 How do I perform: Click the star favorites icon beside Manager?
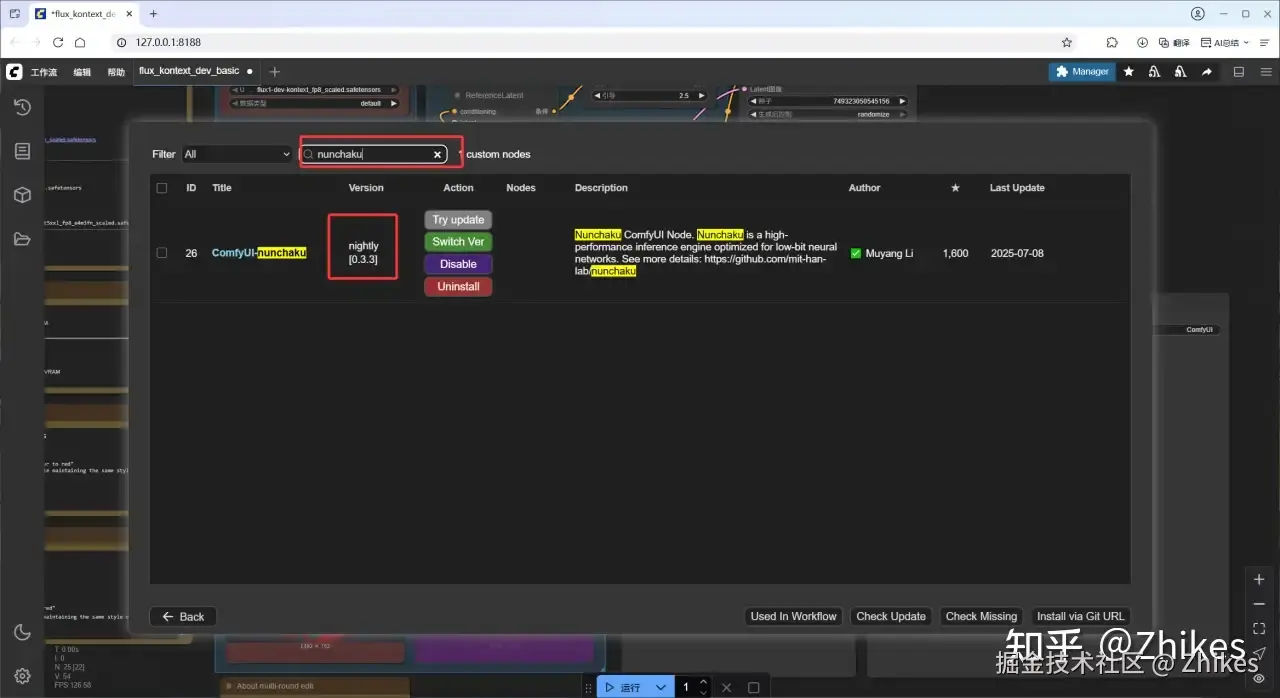click(1129, 71)
